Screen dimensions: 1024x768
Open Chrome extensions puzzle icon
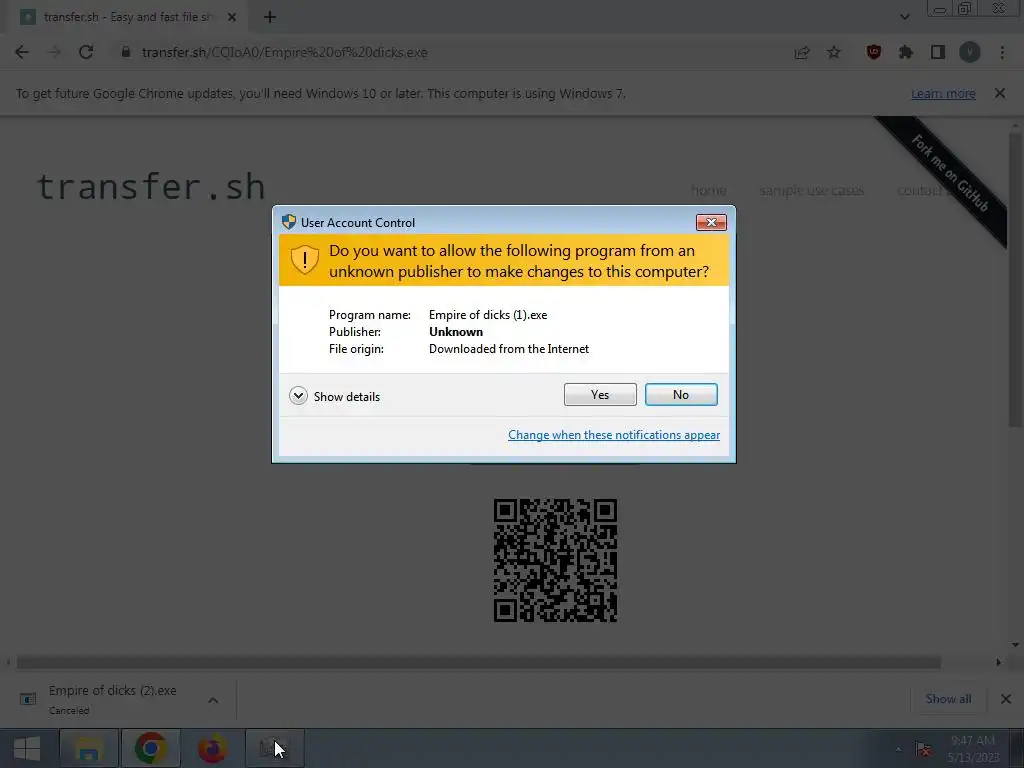click(x=906, y=52)
